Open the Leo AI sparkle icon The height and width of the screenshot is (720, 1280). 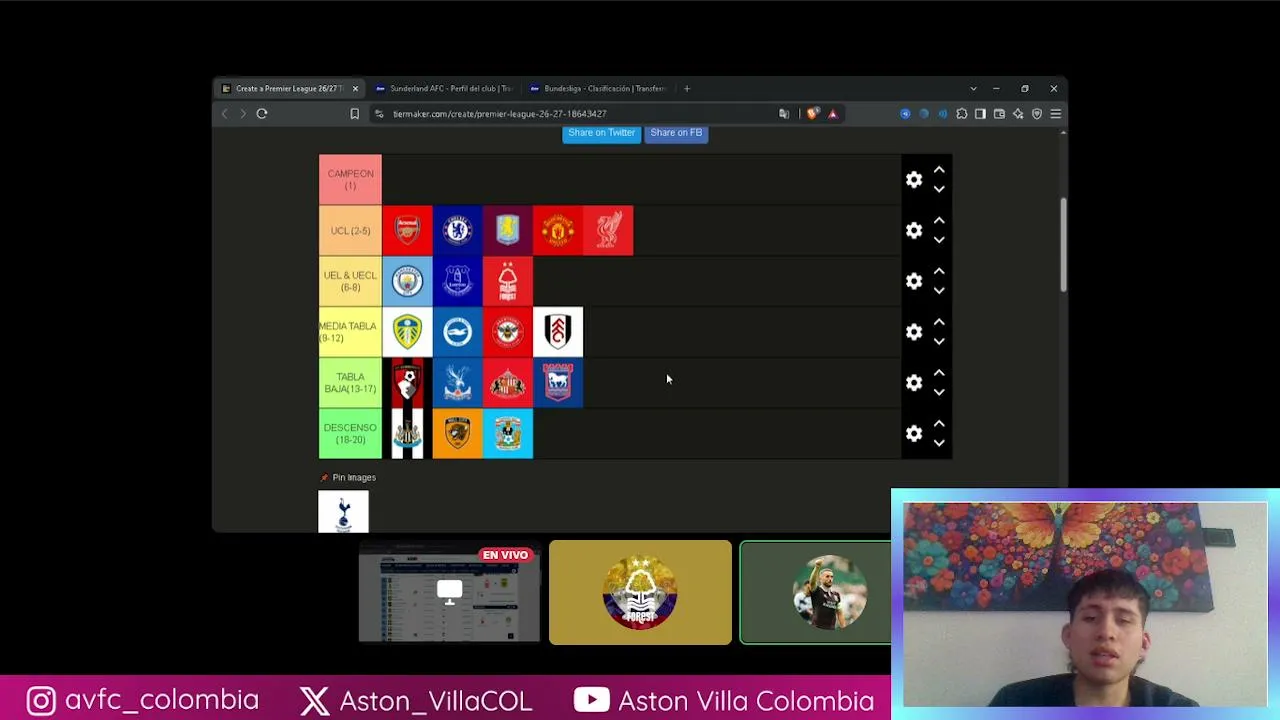tap(1018, 114)
